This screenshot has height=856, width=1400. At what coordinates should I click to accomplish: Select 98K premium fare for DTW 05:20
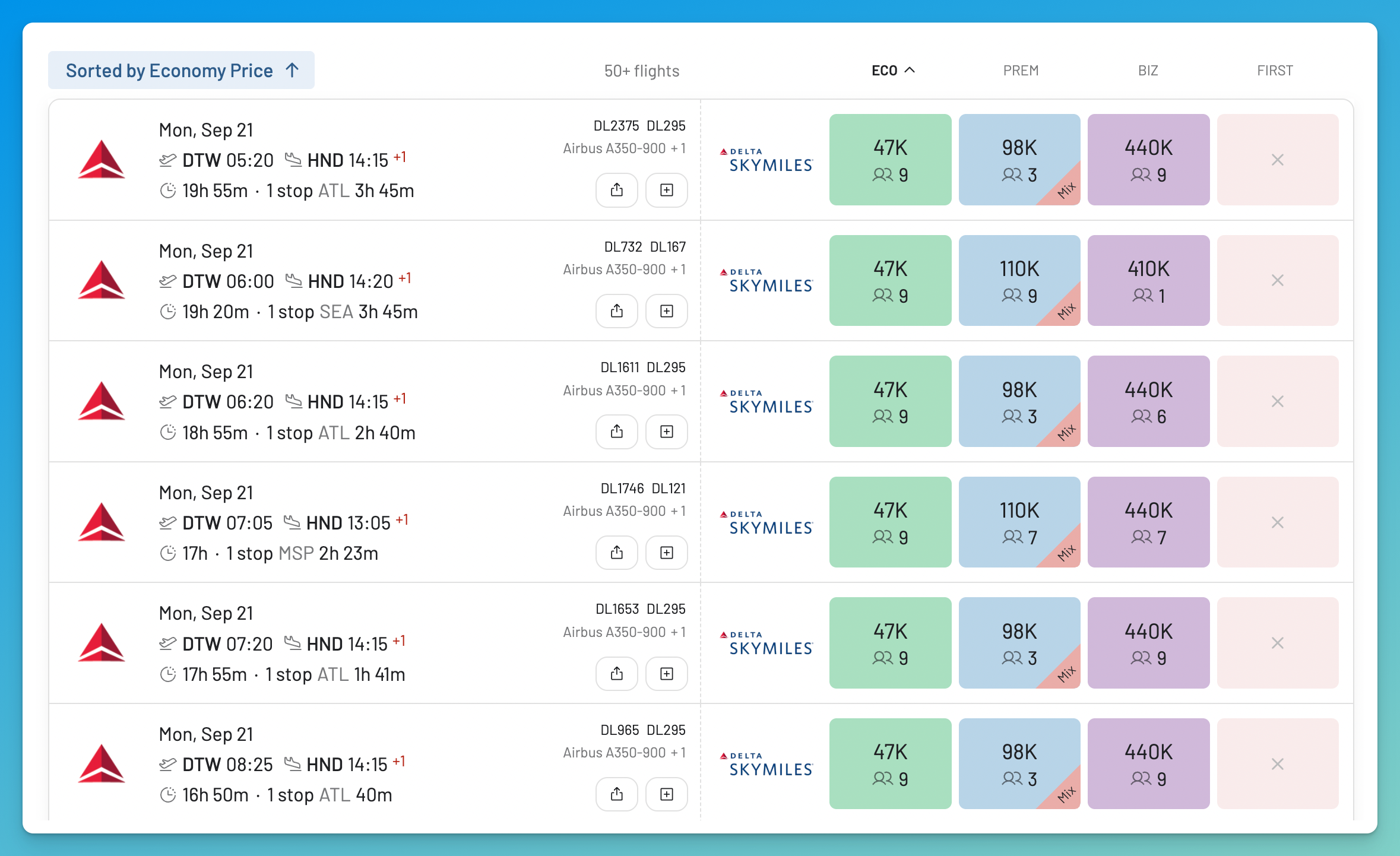(1019, 160)
